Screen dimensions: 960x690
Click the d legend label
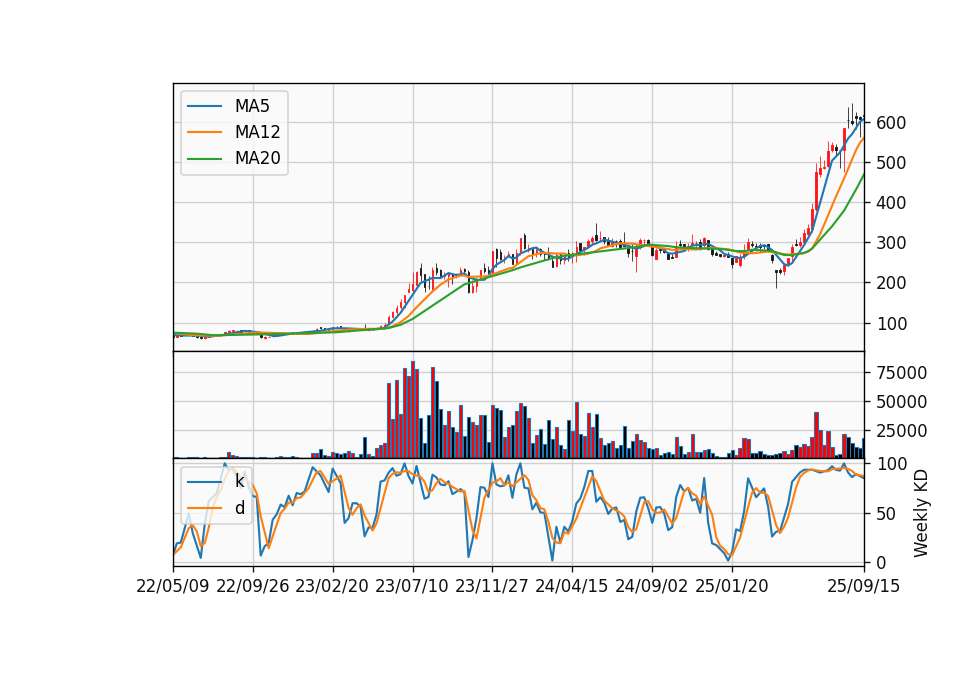[x=240, y=508]
